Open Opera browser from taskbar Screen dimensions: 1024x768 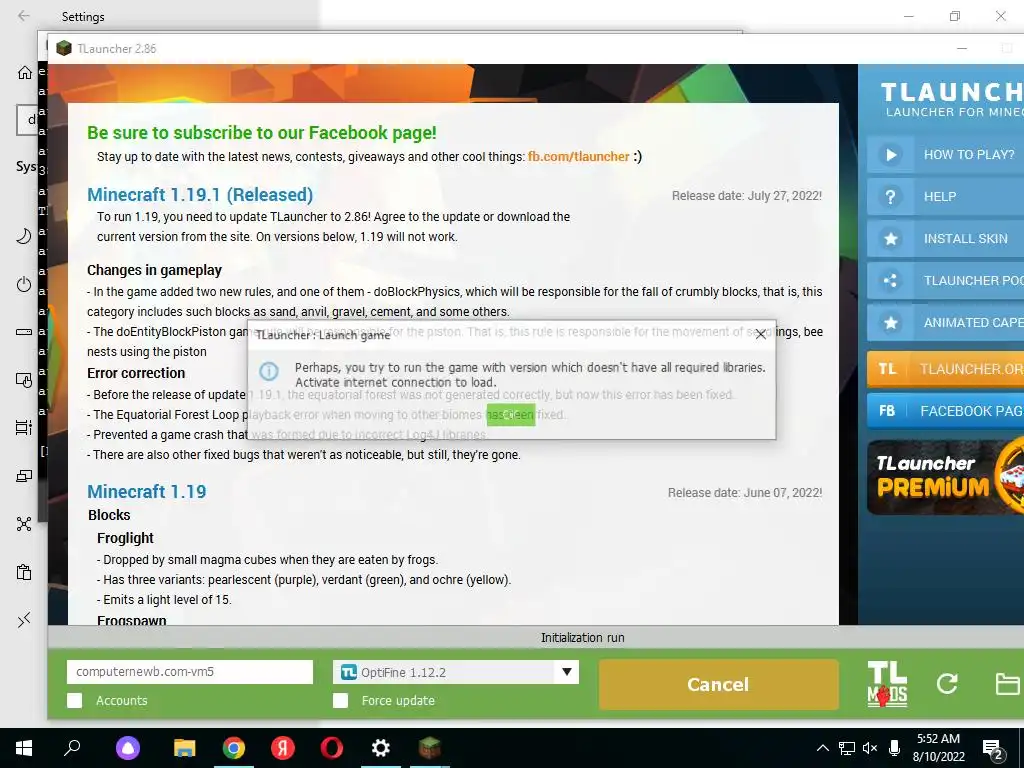(332, 748)
